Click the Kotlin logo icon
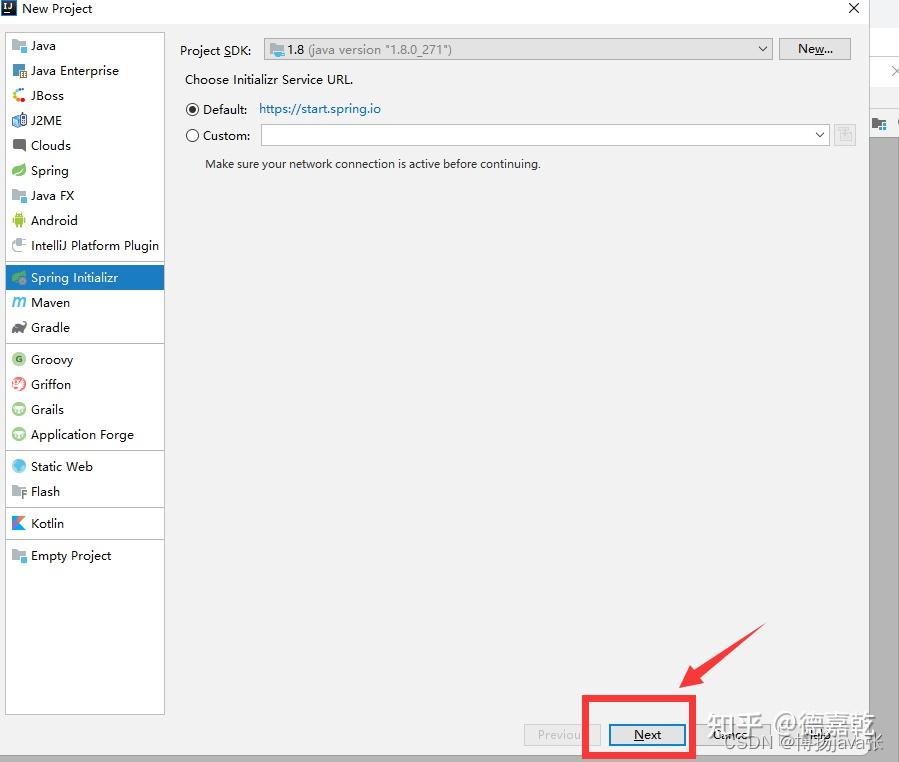This screenshot has height=762, width=899. point(19,523)
